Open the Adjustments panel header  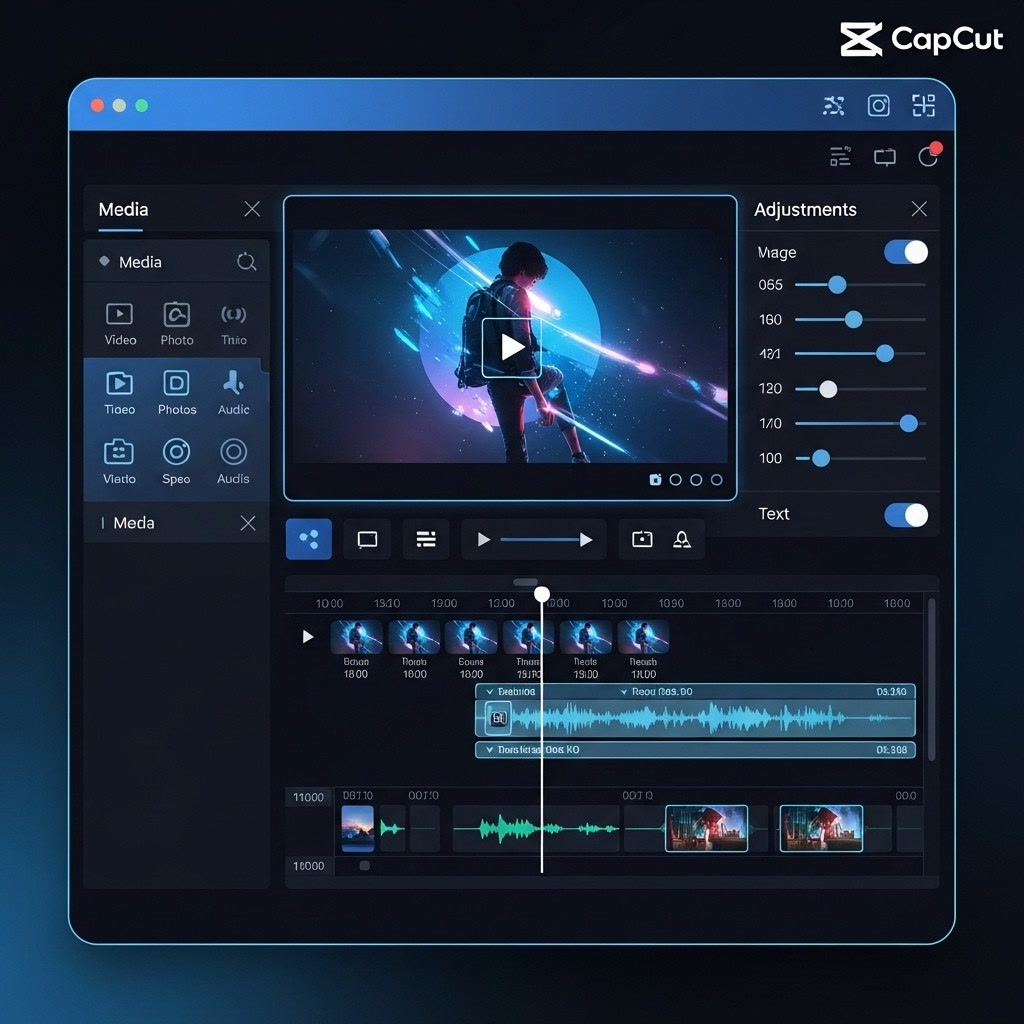(805, 210)
